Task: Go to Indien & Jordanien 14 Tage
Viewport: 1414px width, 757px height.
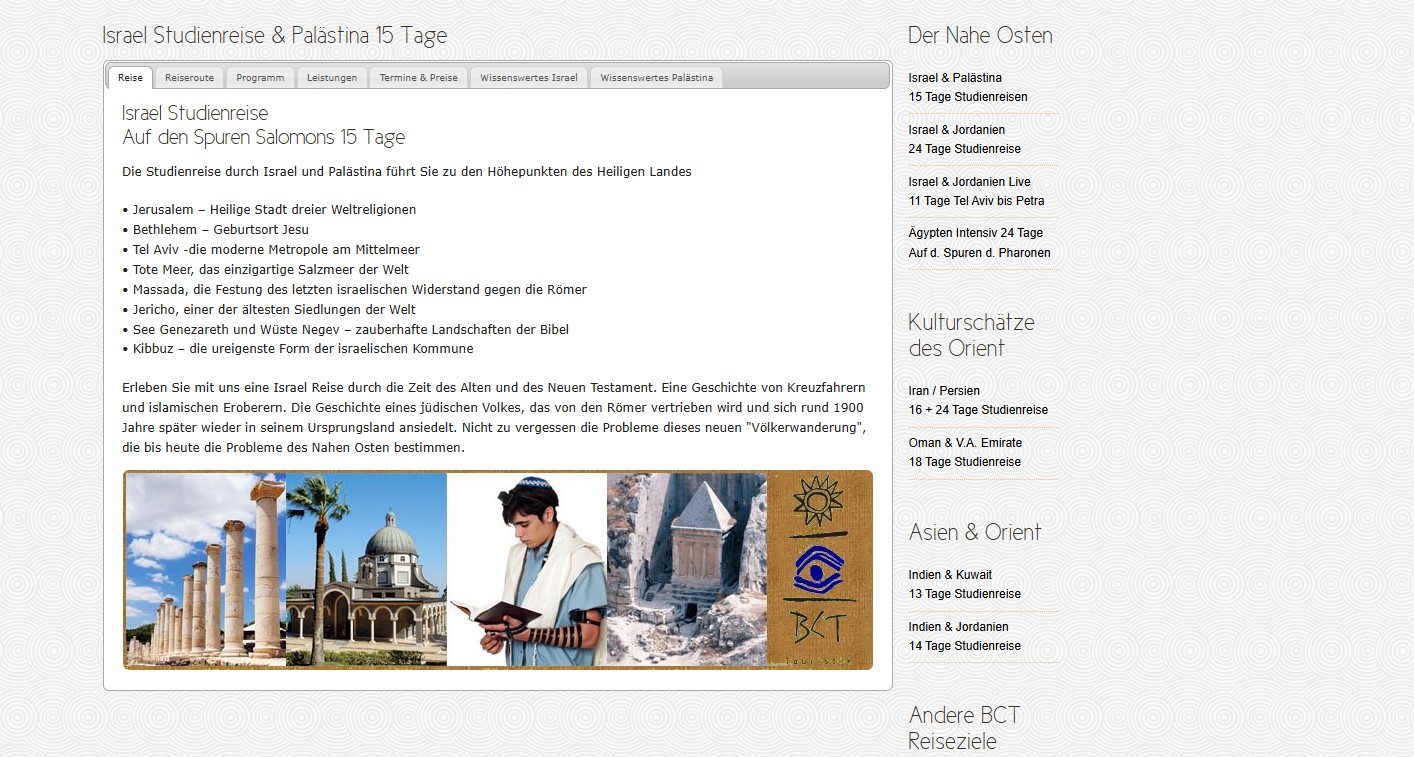Action: (964, 636)
